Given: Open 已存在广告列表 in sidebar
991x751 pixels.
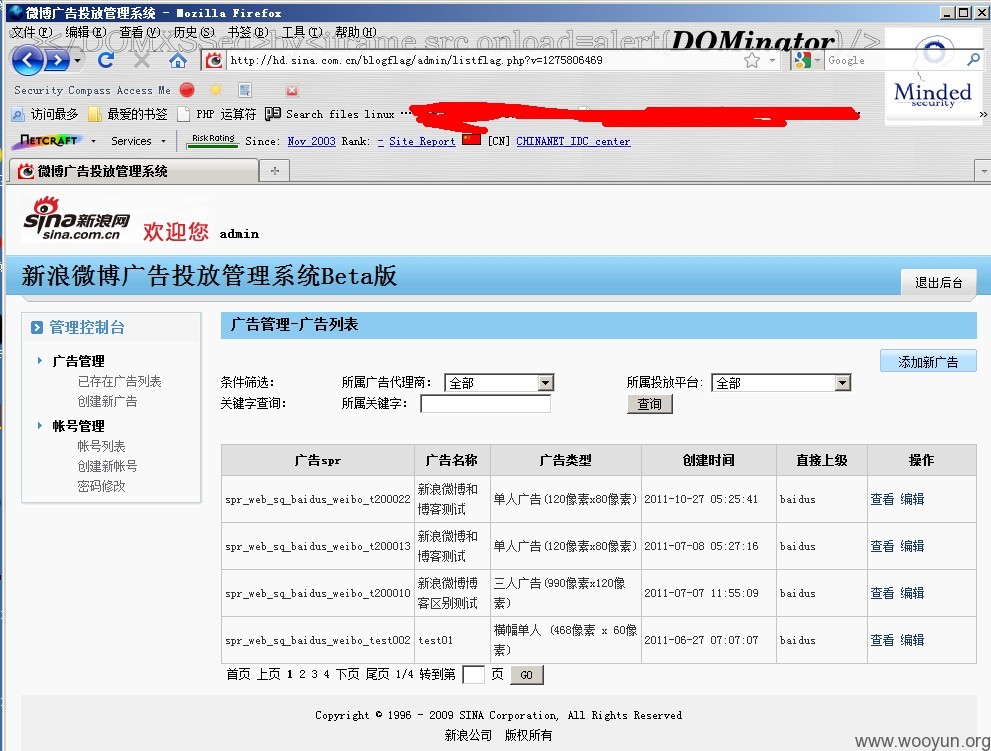Looking at the screenshot, I should pyautogui.click(x=119, y=381).
